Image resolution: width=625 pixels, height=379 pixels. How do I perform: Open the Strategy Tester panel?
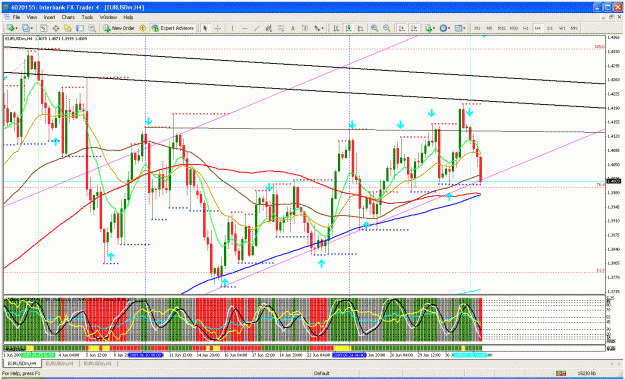[92, 28]
